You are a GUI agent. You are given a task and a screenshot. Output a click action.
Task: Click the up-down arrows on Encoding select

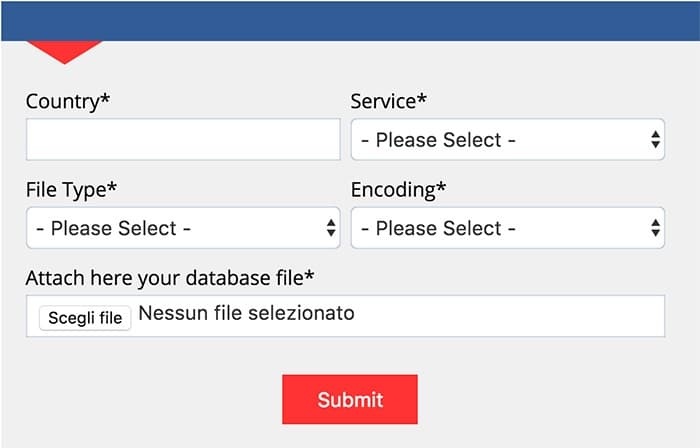(x=655, y=228)
